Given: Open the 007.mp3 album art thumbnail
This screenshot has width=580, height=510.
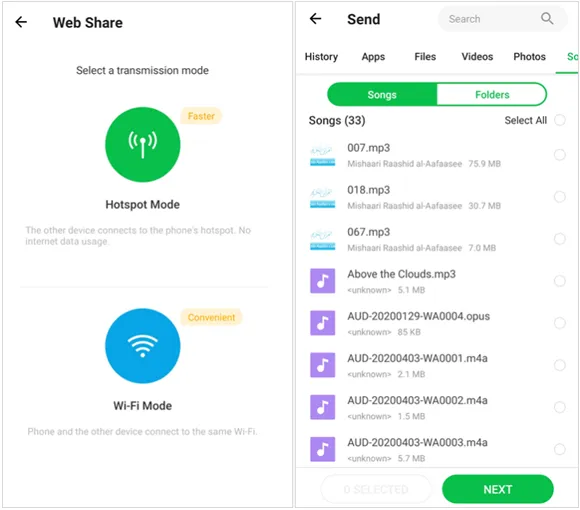Looking at the screenshot, I should click(323, 155).
